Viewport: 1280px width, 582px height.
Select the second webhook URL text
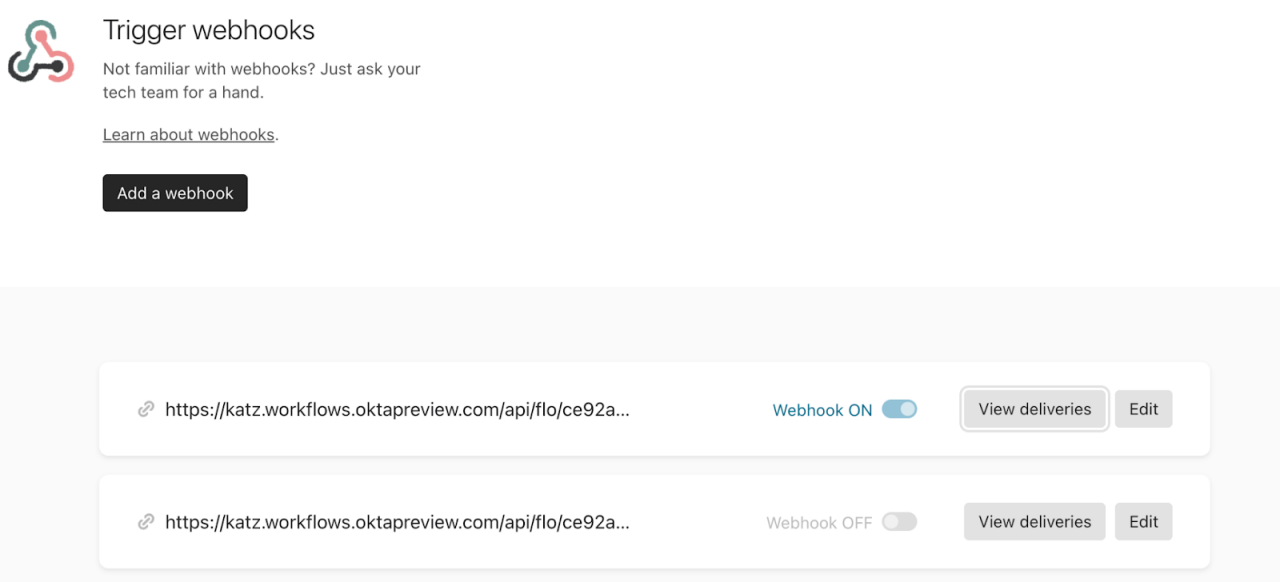click(398, 521)
